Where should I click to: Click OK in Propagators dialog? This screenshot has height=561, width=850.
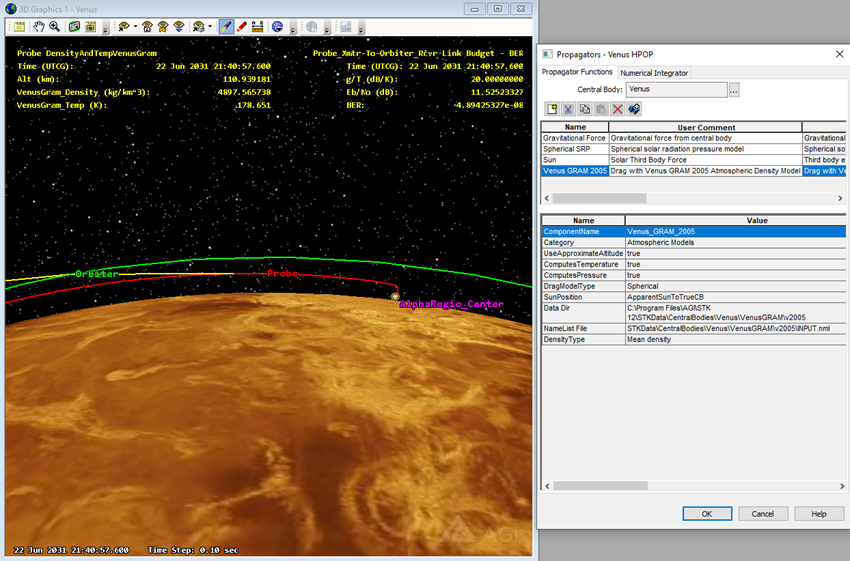click(x=707, y=514)
